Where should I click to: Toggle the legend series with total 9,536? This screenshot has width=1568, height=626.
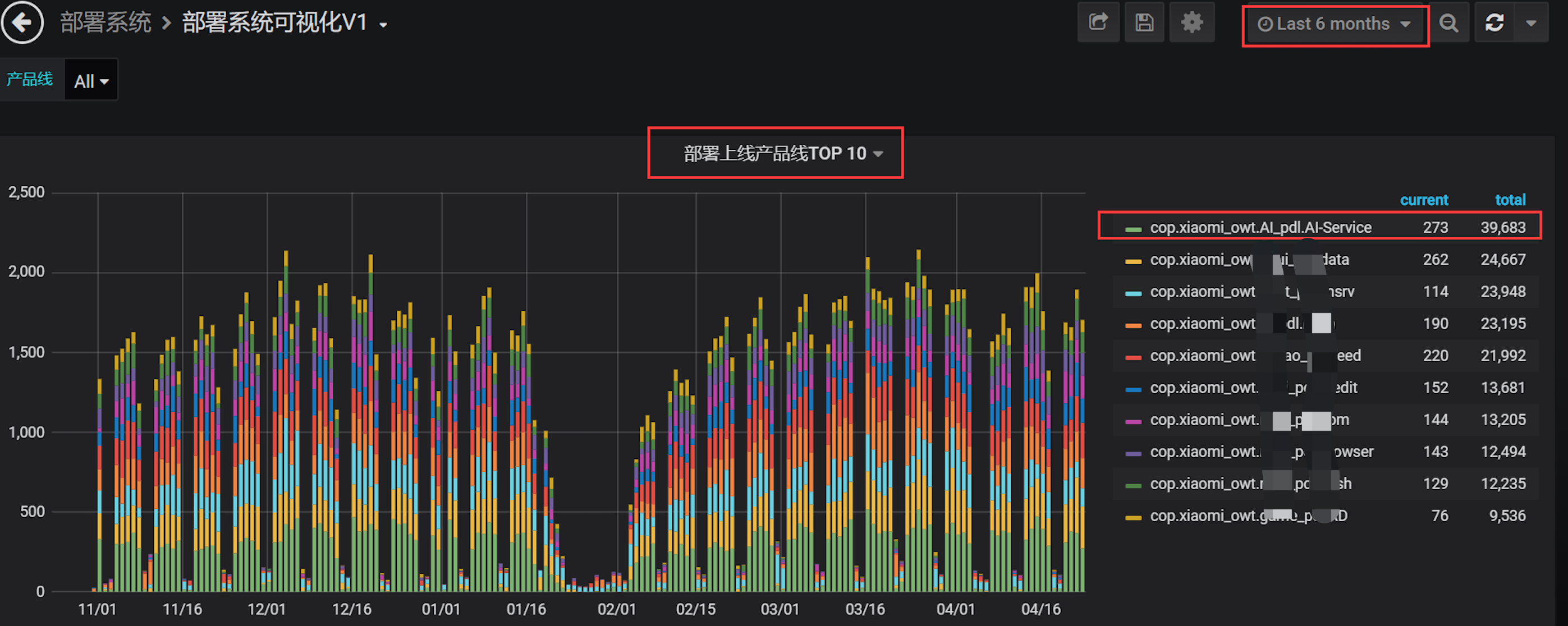coord(1249,515)
